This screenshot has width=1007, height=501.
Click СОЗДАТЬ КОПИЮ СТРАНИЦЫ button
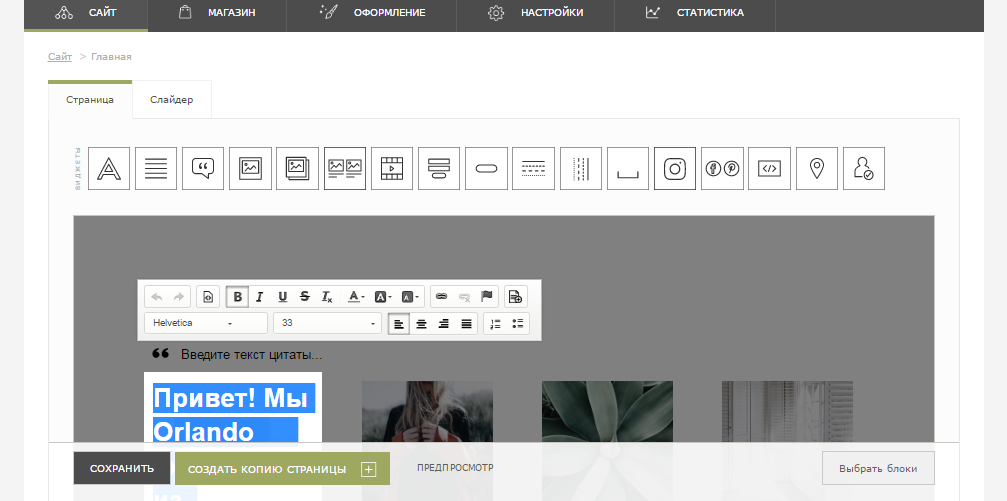pyautogui.click(x=283, y=469)
